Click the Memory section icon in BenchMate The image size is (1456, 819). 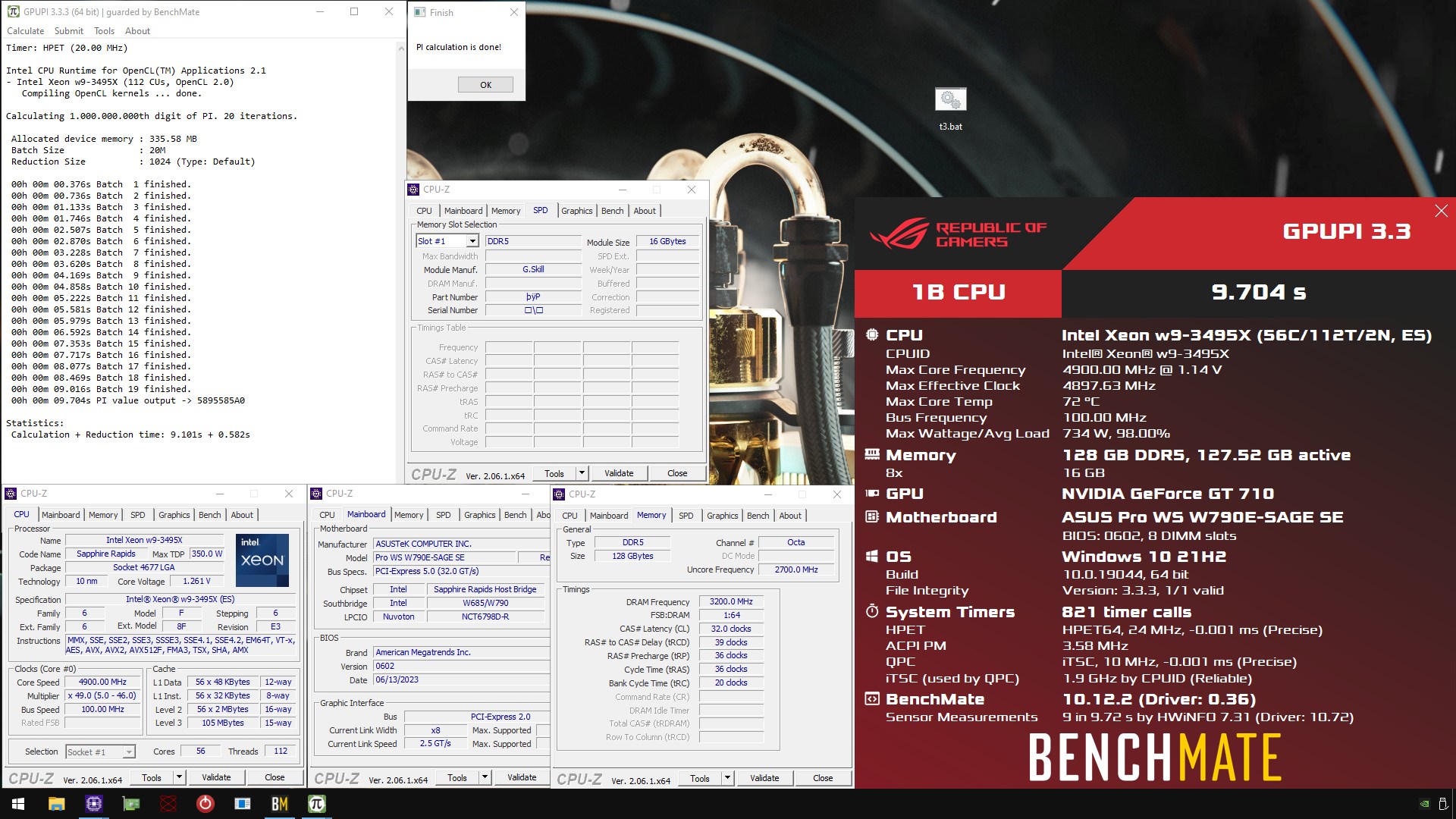click(872, 454)
